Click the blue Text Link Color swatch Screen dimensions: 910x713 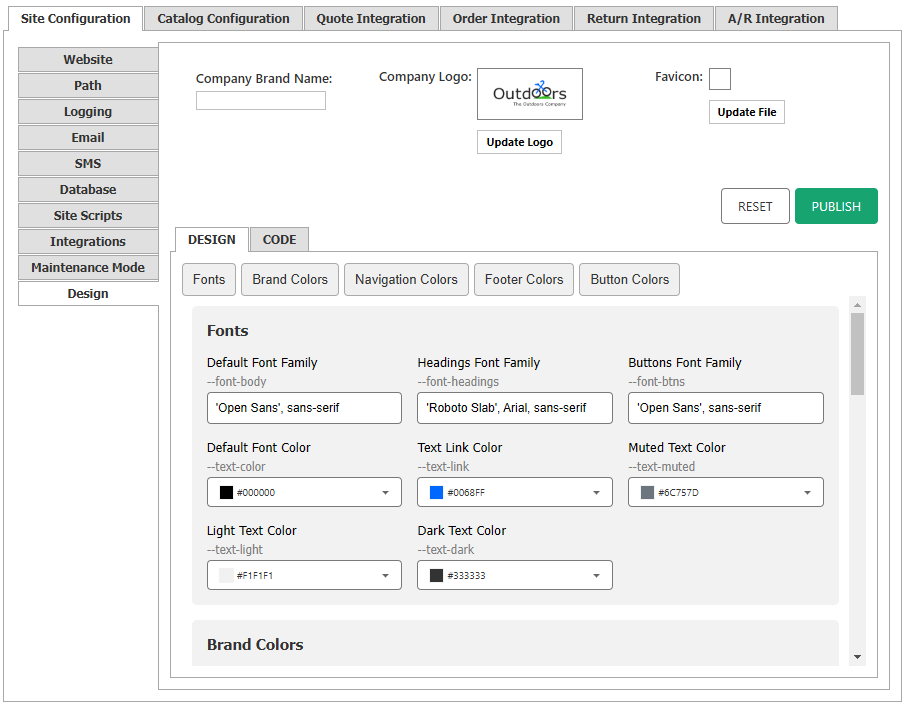[x=436, y=493]
